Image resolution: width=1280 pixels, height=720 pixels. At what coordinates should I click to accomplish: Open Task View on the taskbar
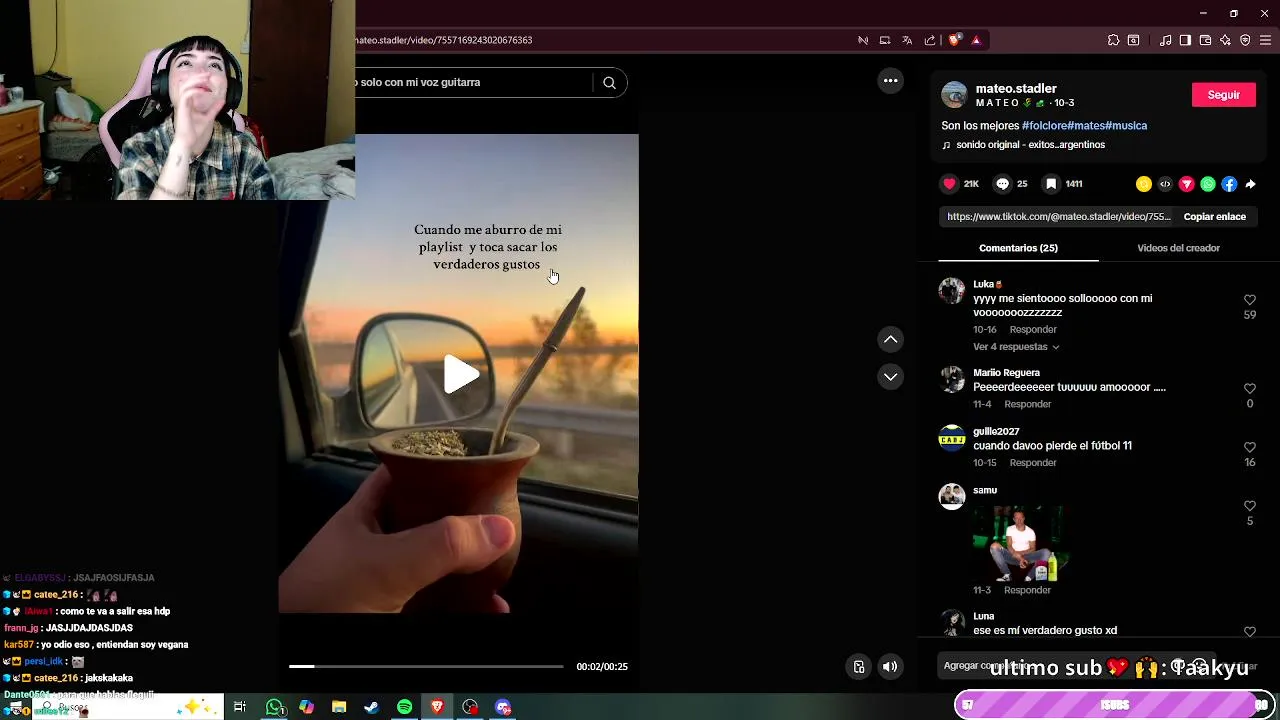(240, 707)
